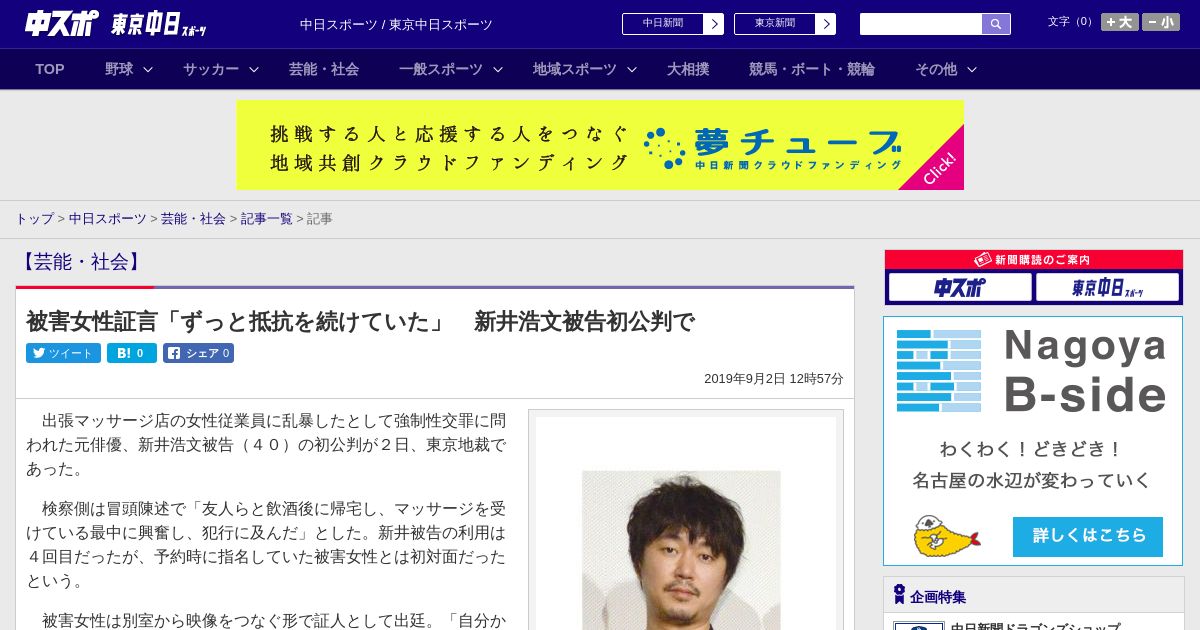Go to トップ breadcrumb link
Viewport: 1200px width, 630px height.
tap(34, 218)
